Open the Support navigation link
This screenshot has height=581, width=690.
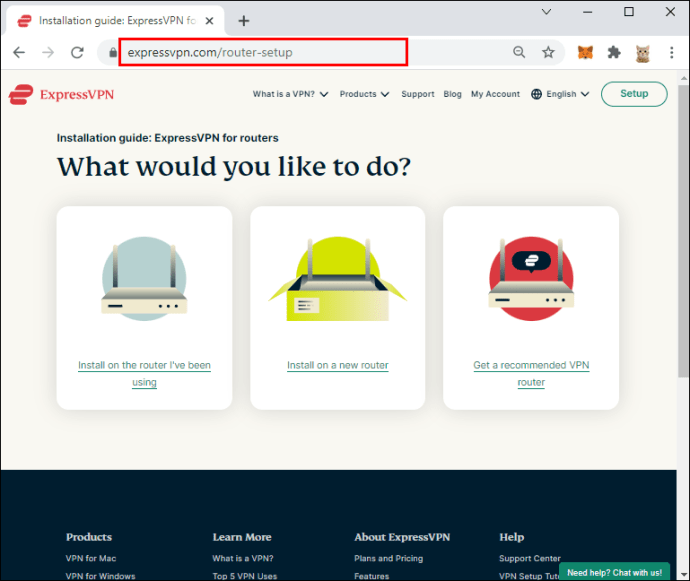coord(418,94)
